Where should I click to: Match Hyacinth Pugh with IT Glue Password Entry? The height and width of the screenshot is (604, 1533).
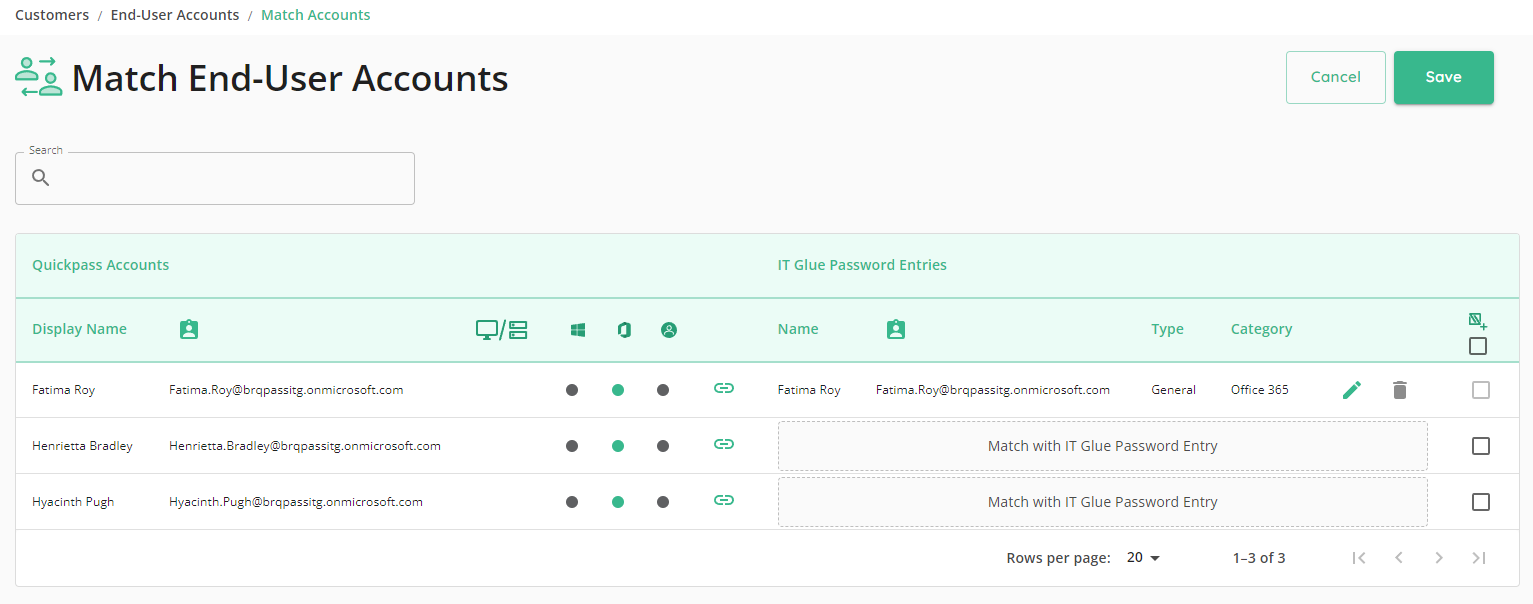coord(1103,502)
